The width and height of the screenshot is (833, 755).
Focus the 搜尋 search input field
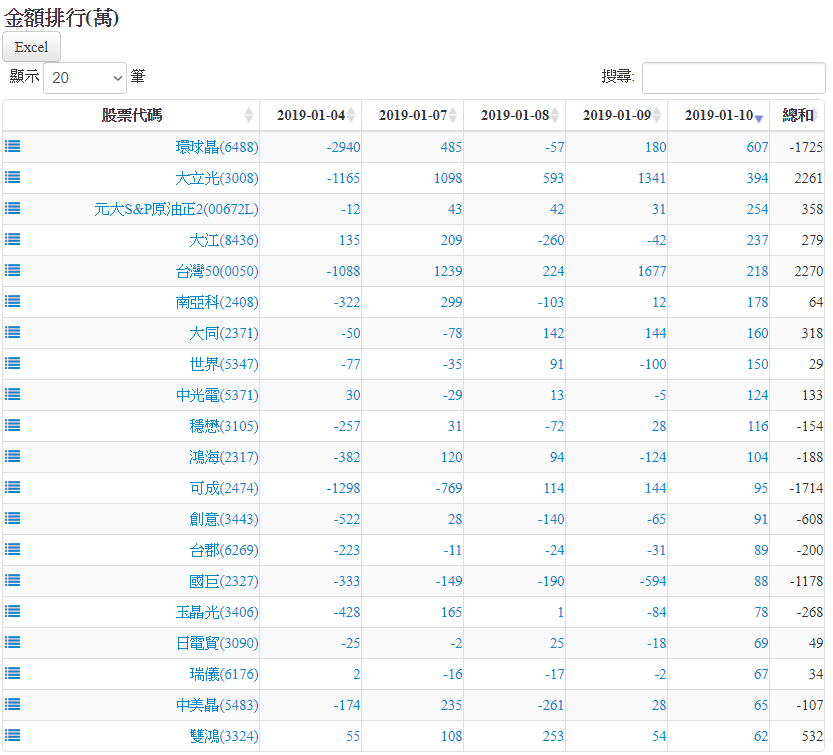tap(733, 77)
